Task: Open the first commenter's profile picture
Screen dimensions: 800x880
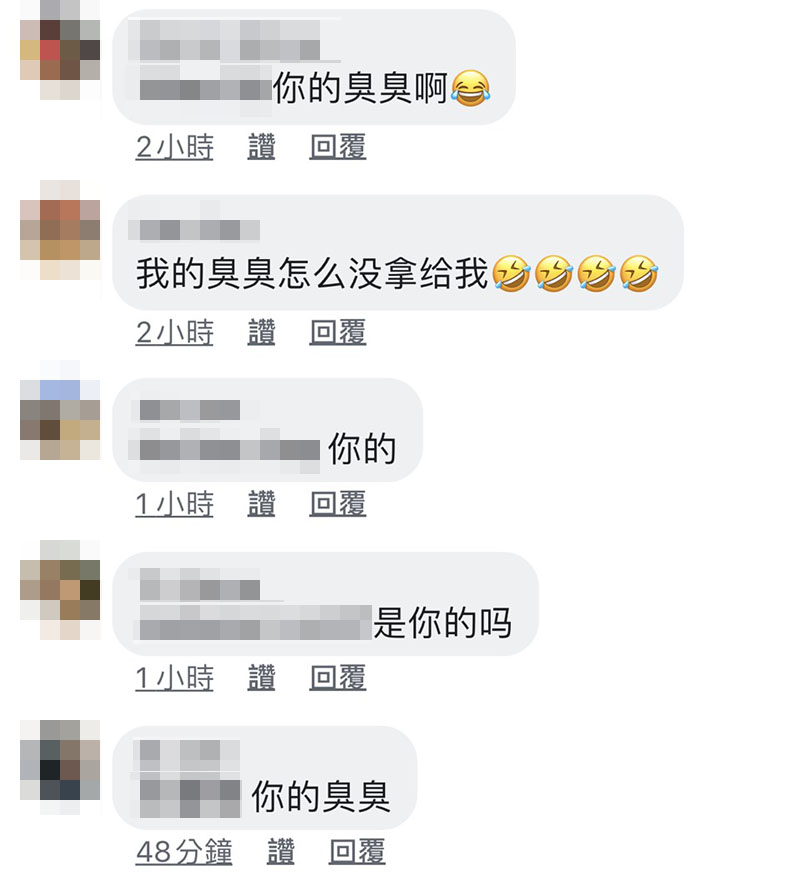Action: coord(60,50)
